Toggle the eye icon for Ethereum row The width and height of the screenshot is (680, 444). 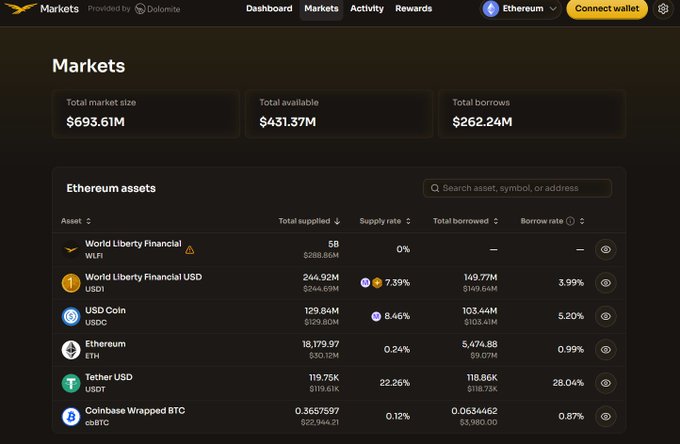click(x=605, y=349)
